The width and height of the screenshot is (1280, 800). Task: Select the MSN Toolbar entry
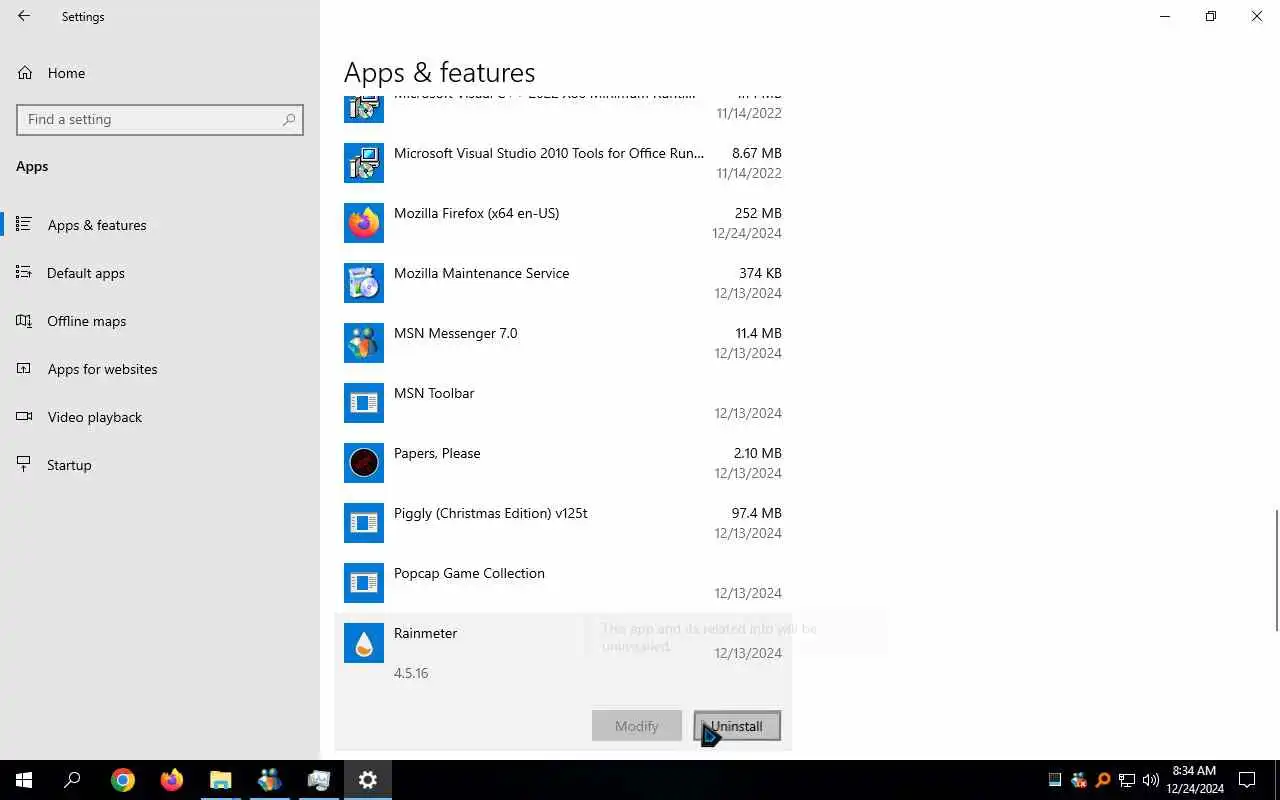point(563,403)
